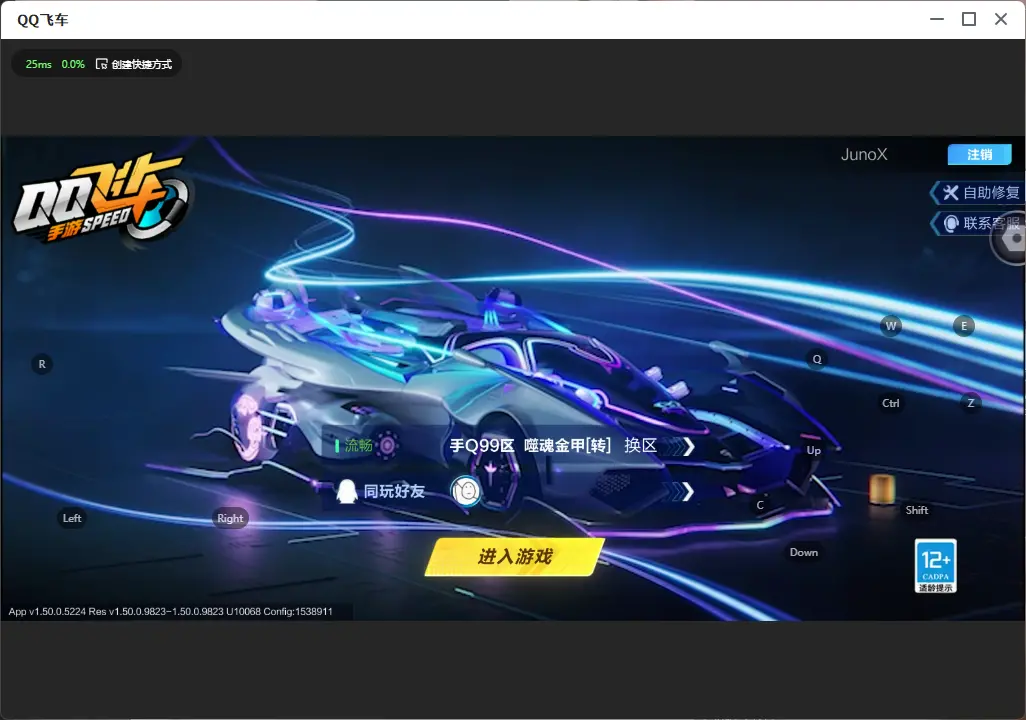Expand server selection arrow next to 换区

pyautogui.click(x=686, y=446)
